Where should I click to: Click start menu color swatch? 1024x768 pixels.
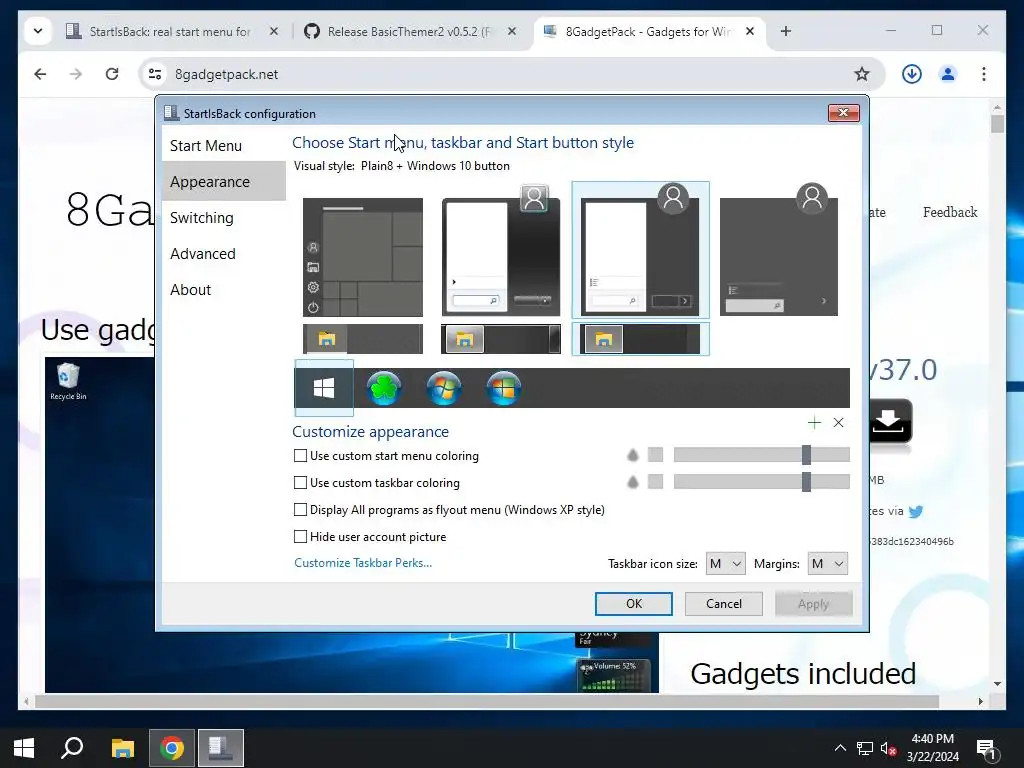click(656, 455)
